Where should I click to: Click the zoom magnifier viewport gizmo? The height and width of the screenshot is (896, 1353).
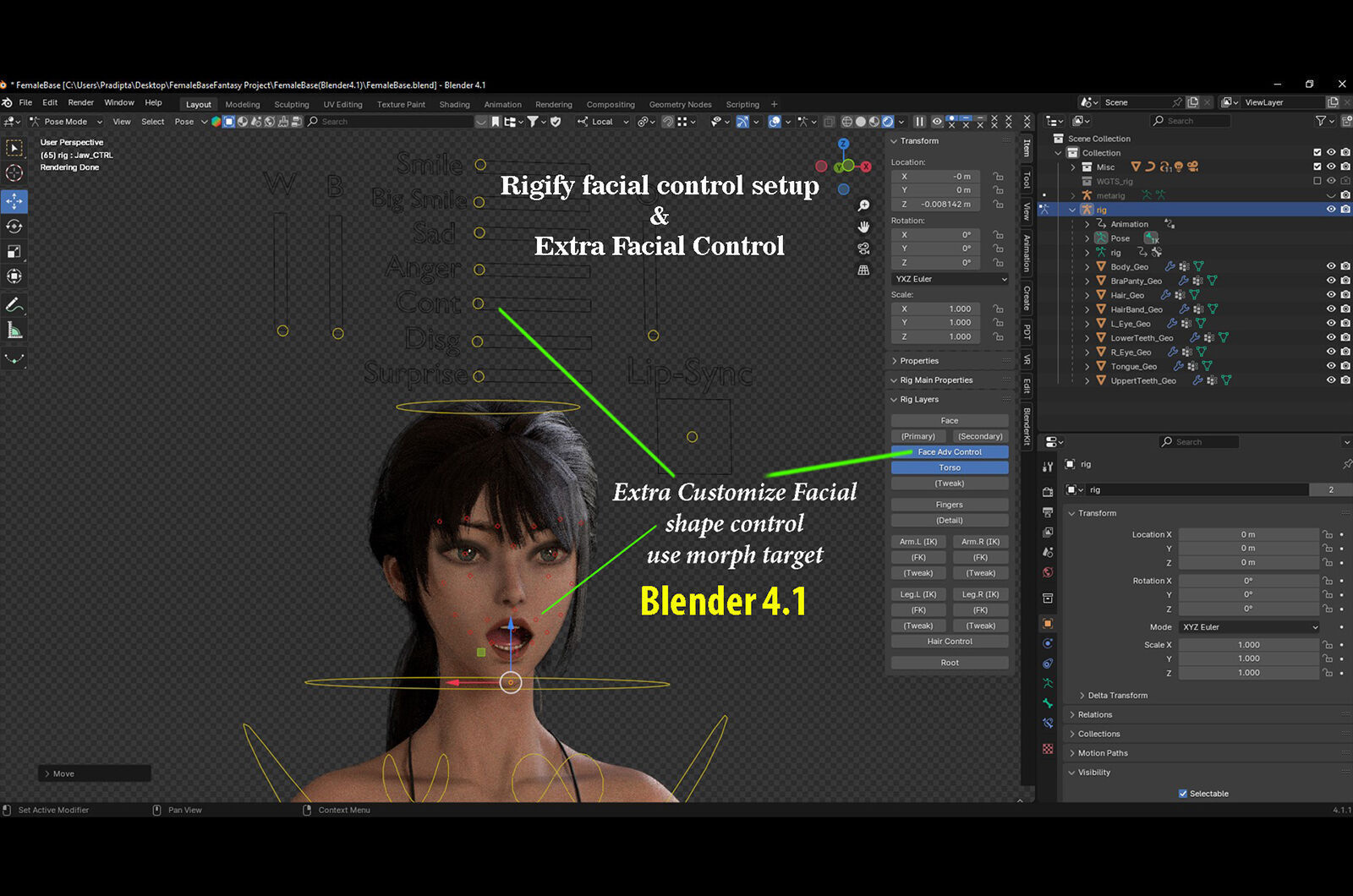[863, 205]
